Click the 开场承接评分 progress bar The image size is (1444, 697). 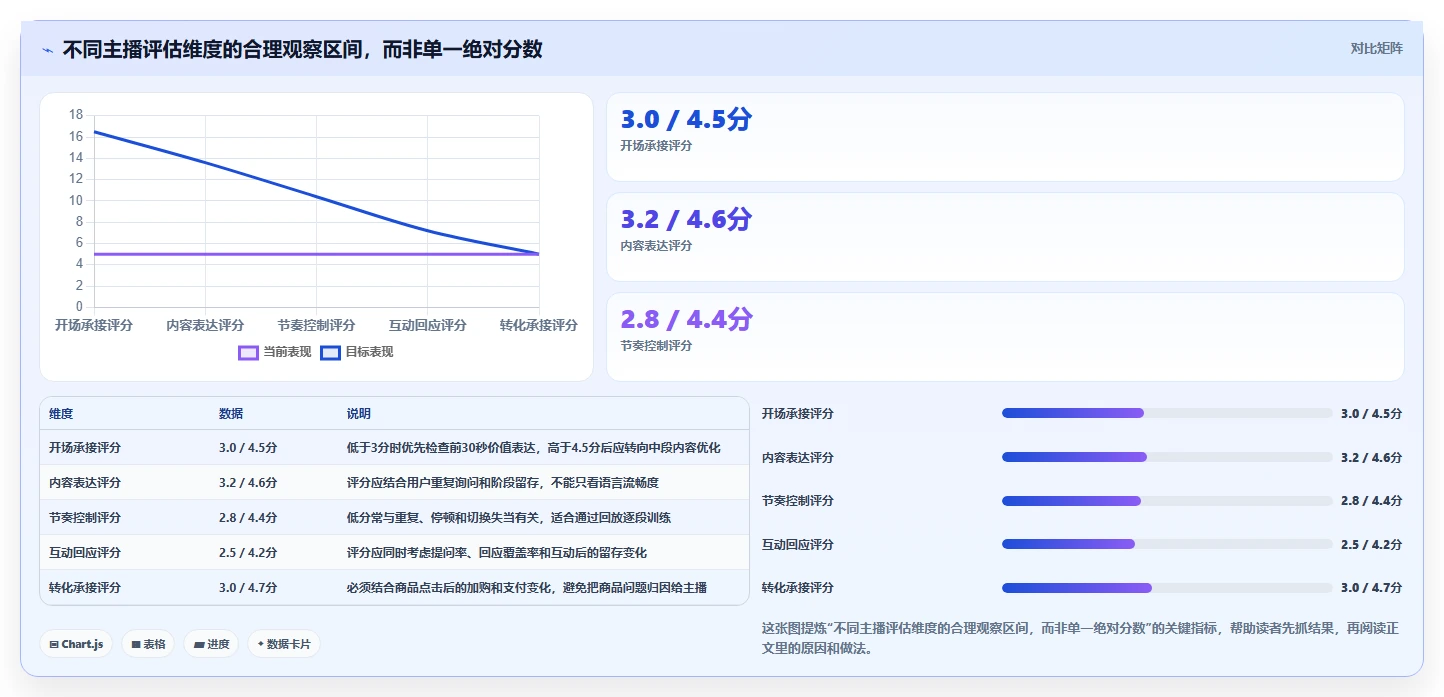click(x=1167, y=413)
